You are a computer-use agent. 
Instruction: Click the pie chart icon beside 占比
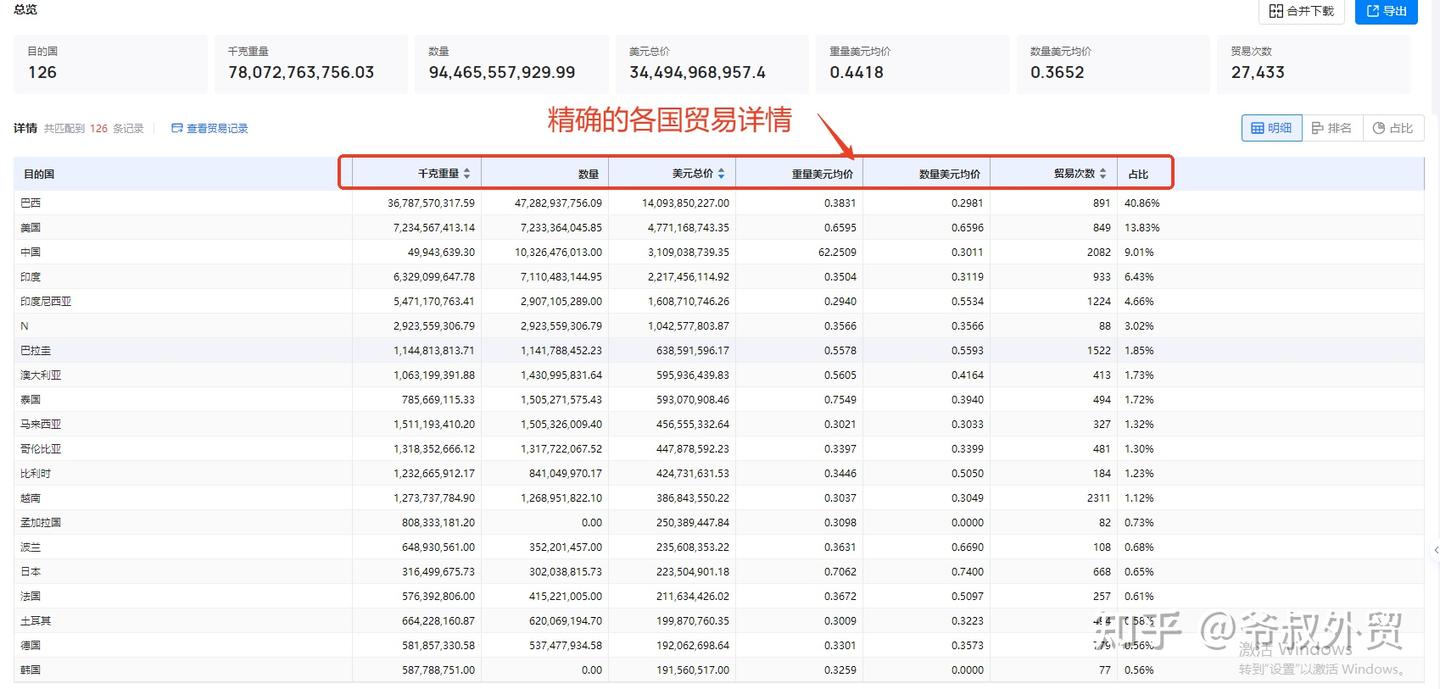point(1377,128)
